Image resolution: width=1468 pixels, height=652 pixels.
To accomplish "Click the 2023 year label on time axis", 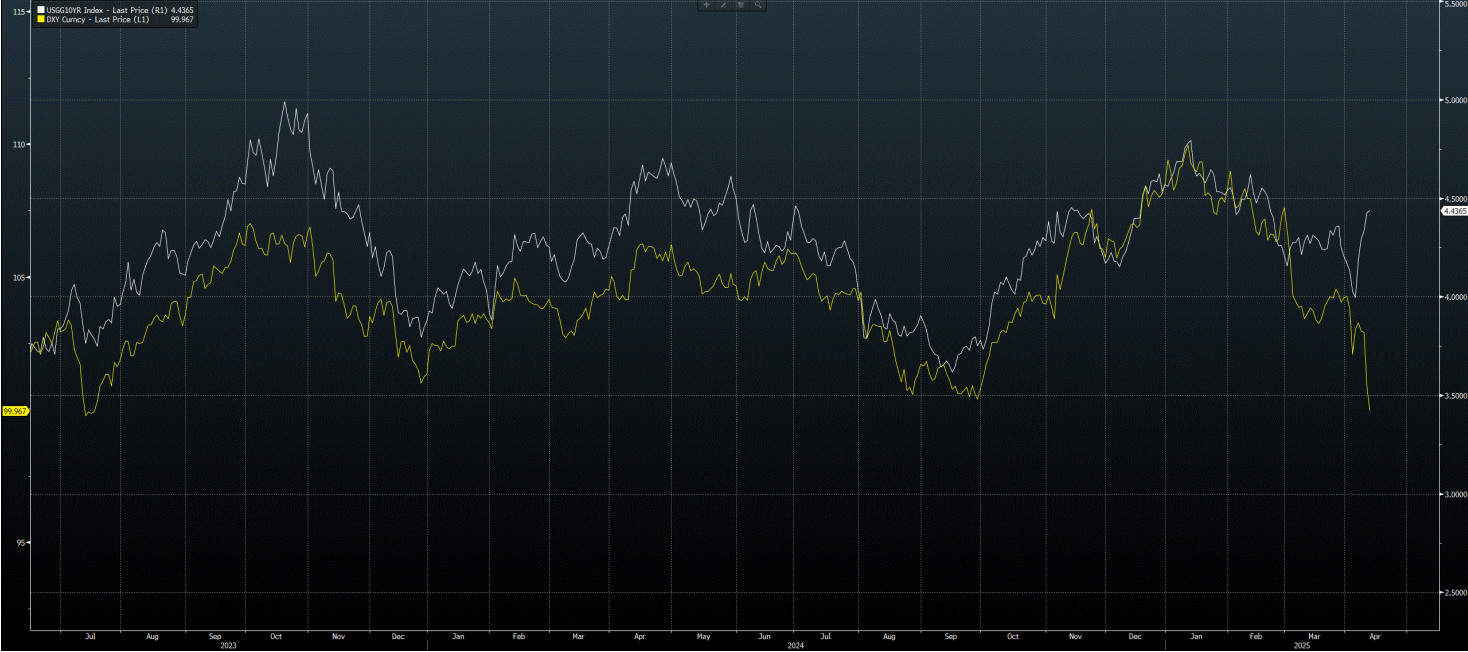I will tap(228, 646).
